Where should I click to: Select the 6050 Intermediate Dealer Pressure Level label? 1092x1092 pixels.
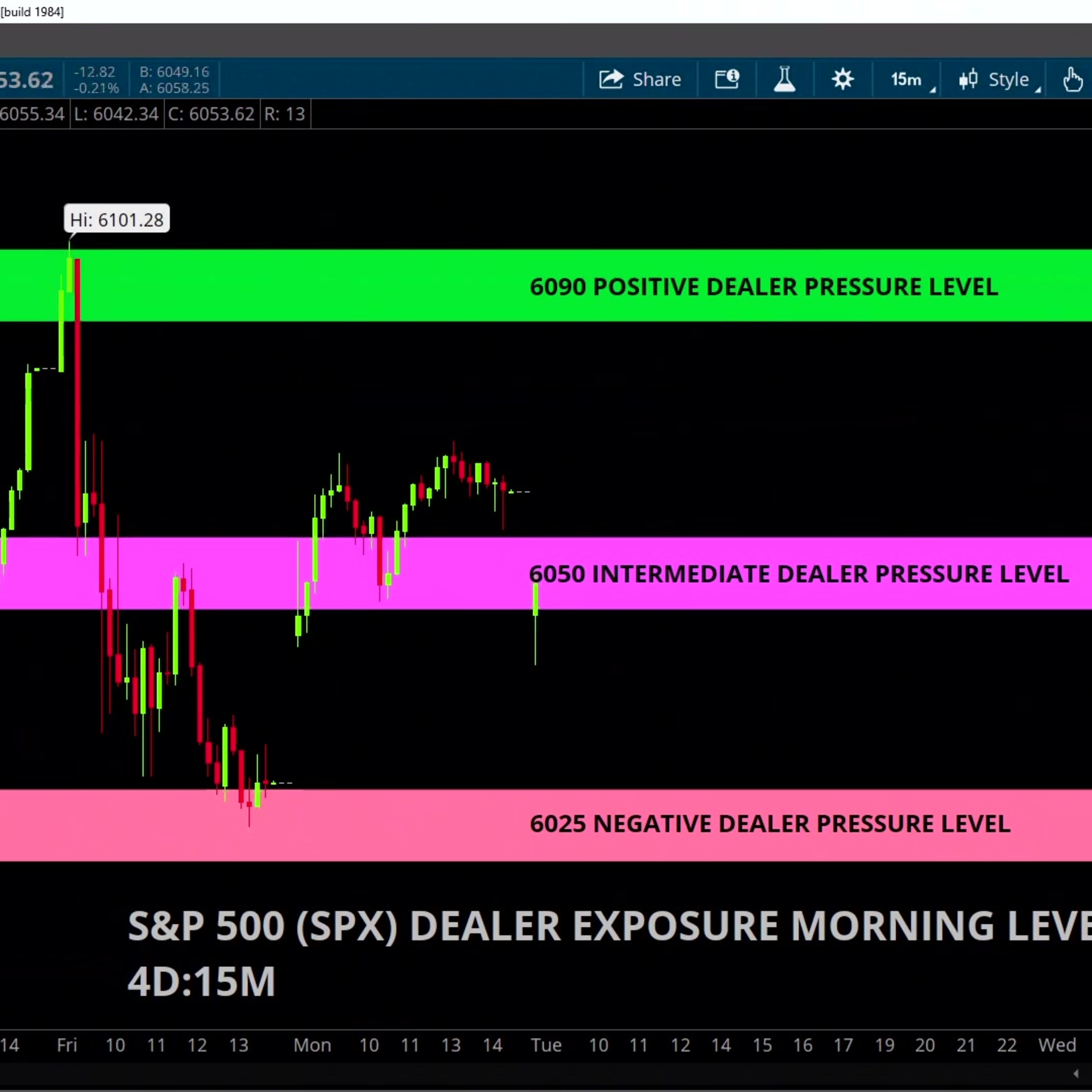coord(799,574)
